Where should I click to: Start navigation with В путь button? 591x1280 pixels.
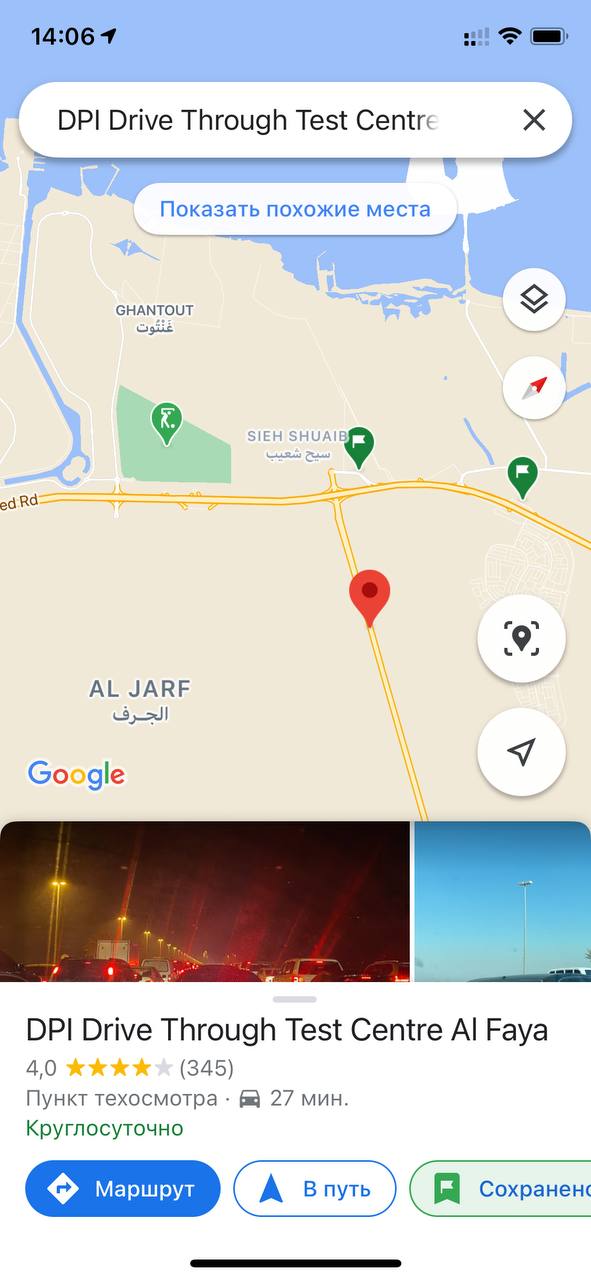coord(315,1189)
